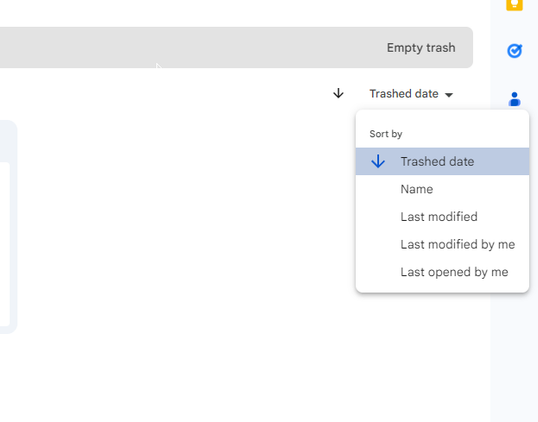Open the Contacts side panel icon
Image resolution: width=538 pixels, height=422 pixels.
point(514,99)
